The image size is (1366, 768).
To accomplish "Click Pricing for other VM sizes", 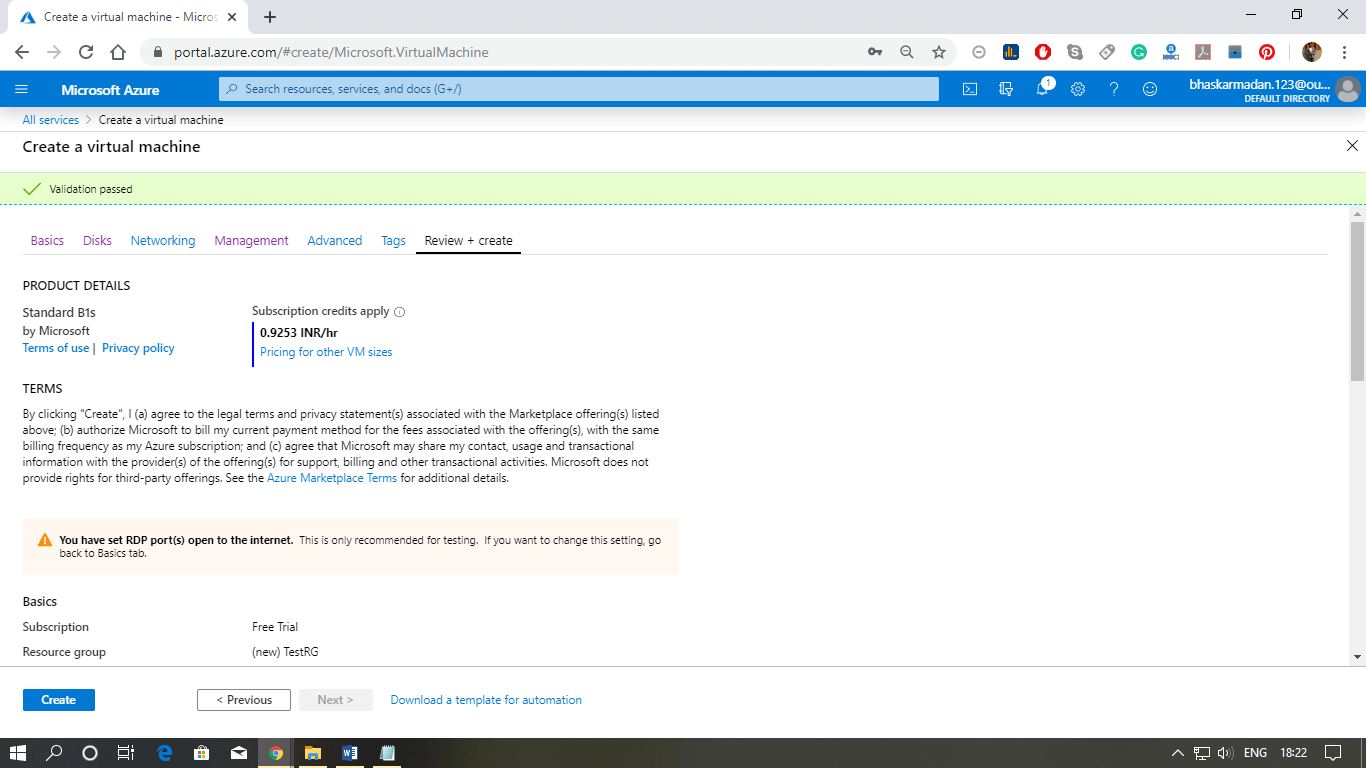I will 325,351.
